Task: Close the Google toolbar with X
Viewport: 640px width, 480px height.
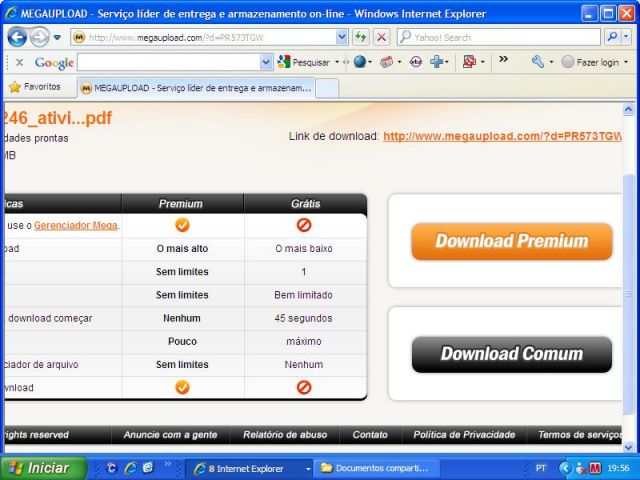Action: click(x=19, y=62)
